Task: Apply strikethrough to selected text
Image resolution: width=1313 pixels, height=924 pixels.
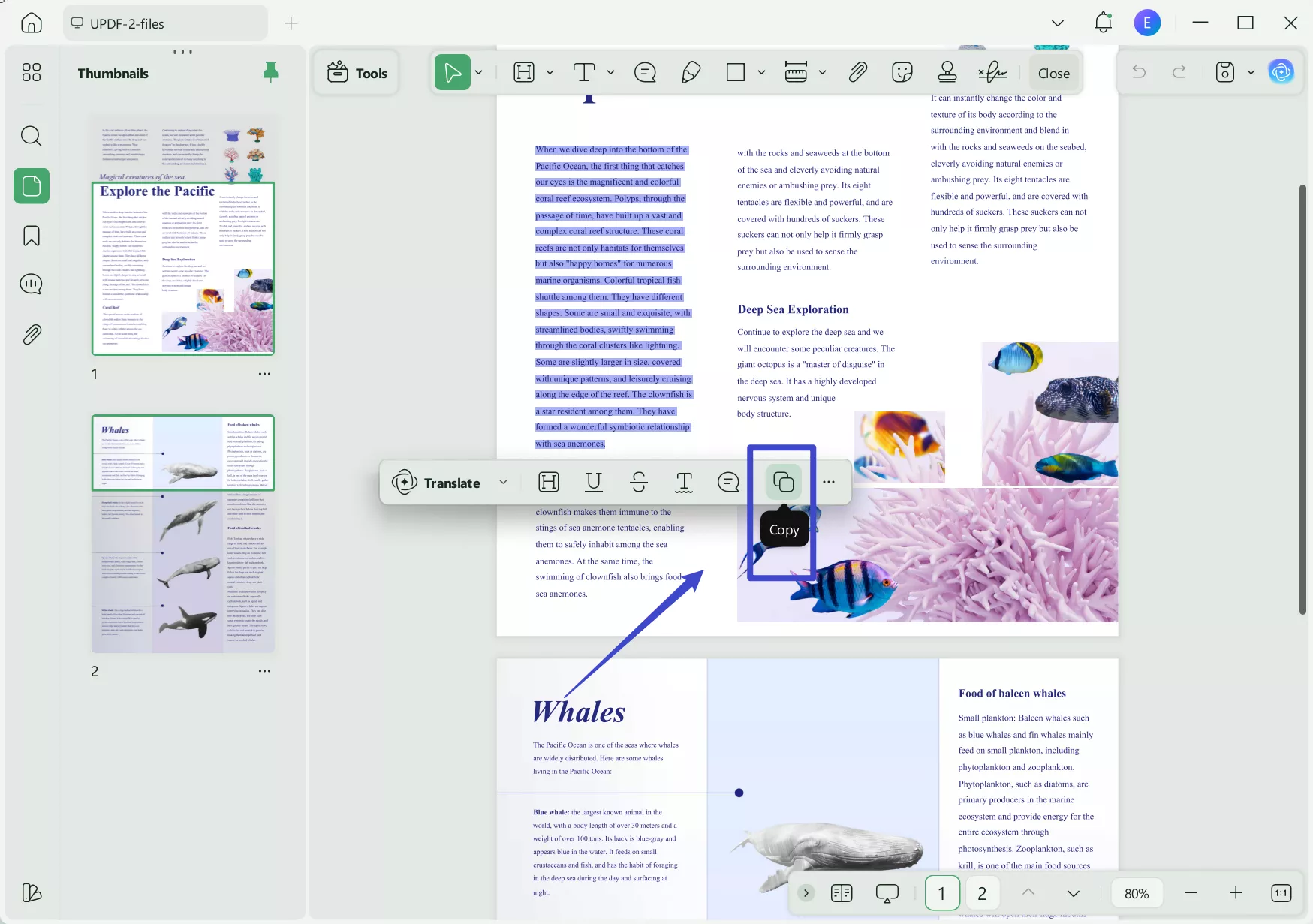Action: (639, 482)
